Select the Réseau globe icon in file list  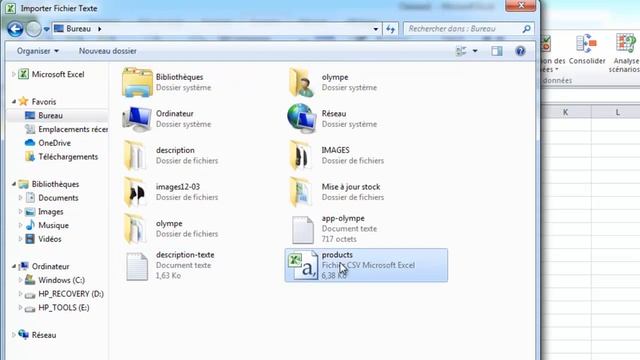coord(301,119)
